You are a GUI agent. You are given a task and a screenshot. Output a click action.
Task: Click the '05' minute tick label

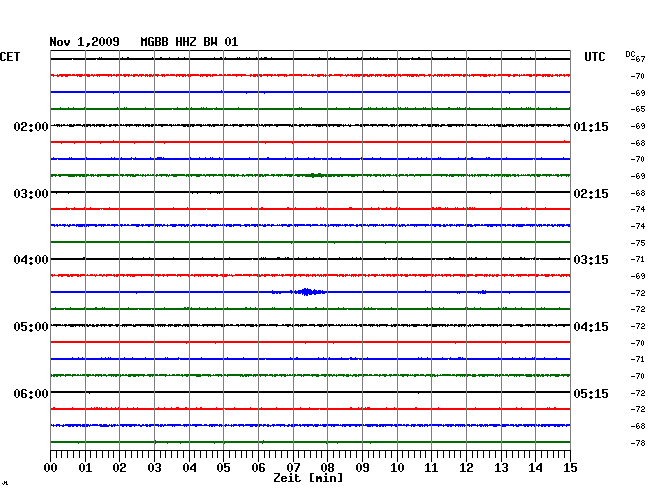click(x=223, y=468)
